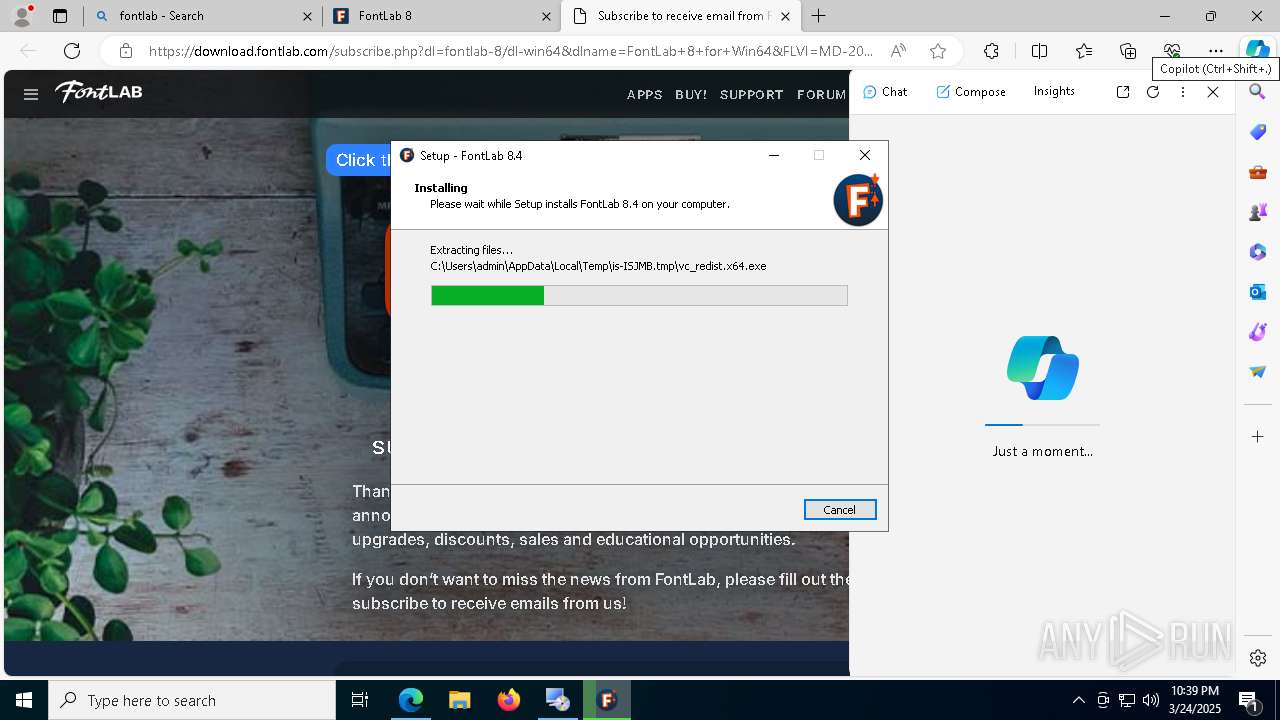The height and width of the screenshot is (720, 1280).
Task: Close the FontLab 8 tab
Action: (547, 16)
